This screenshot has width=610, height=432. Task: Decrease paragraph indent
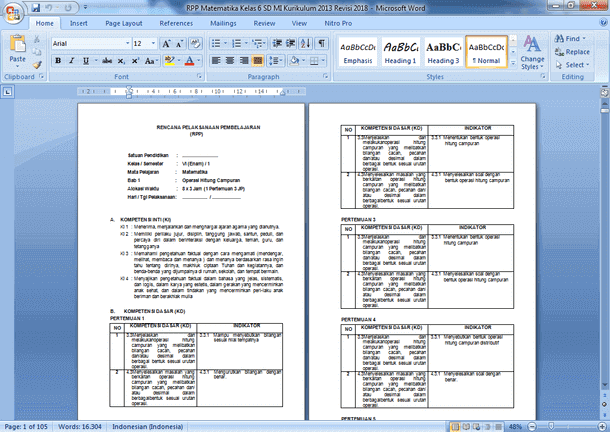pyautogui.click(x=277, y=43)
